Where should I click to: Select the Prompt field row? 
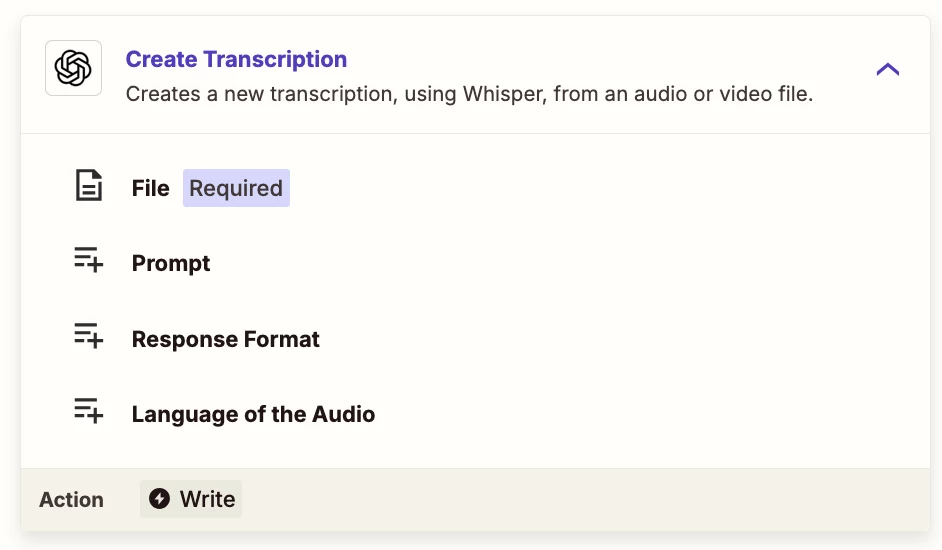click(475, 263)
